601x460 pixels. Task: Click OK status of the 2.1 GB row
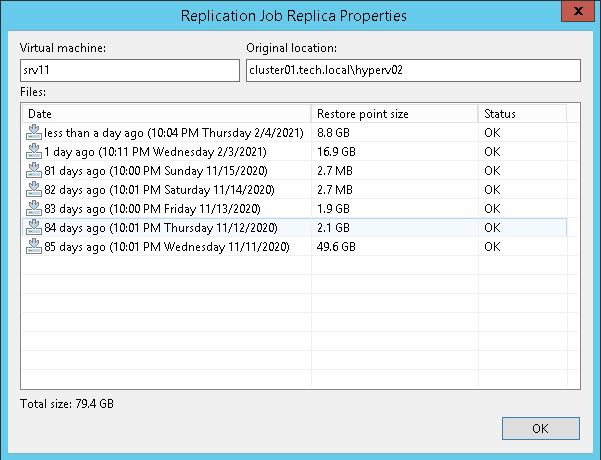492,227
